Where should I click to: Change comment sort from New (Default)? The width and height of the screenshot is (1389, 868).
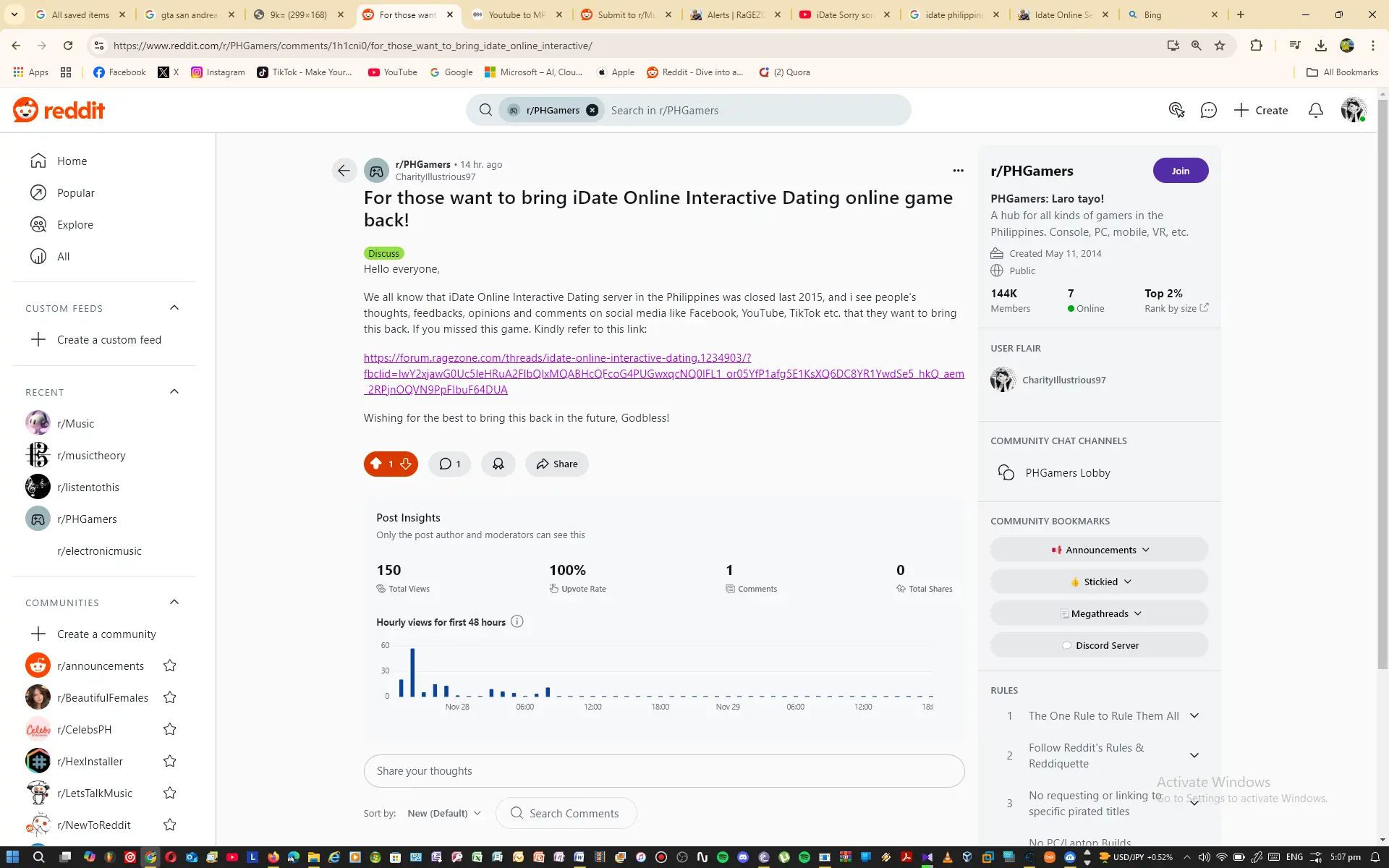[444, 813]
